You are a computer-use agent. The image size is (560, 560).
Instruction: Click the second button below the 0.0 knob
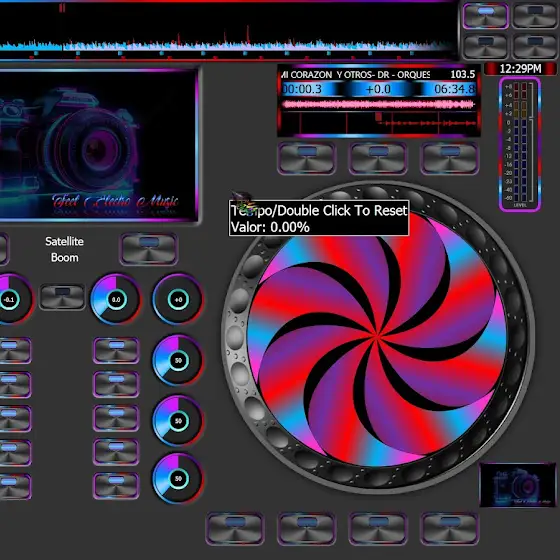(116, 384)
